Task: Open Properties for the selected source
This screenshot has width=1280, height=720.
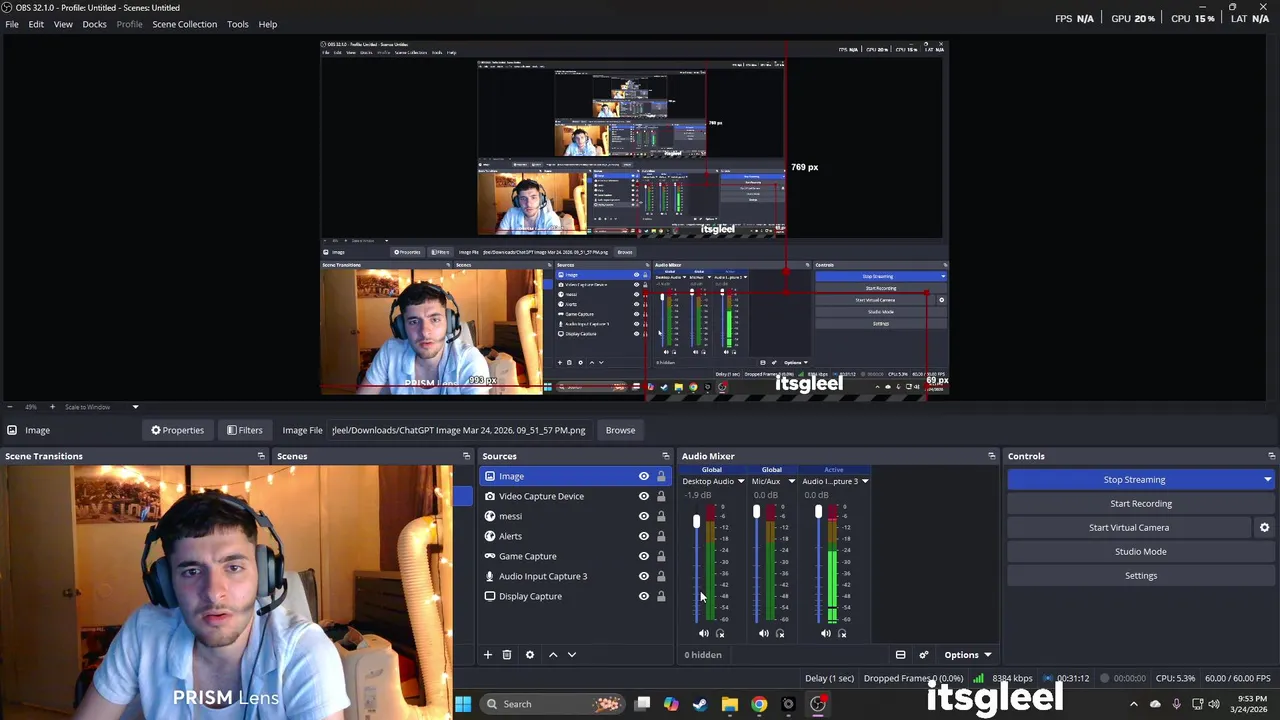Action: [178, 430]
